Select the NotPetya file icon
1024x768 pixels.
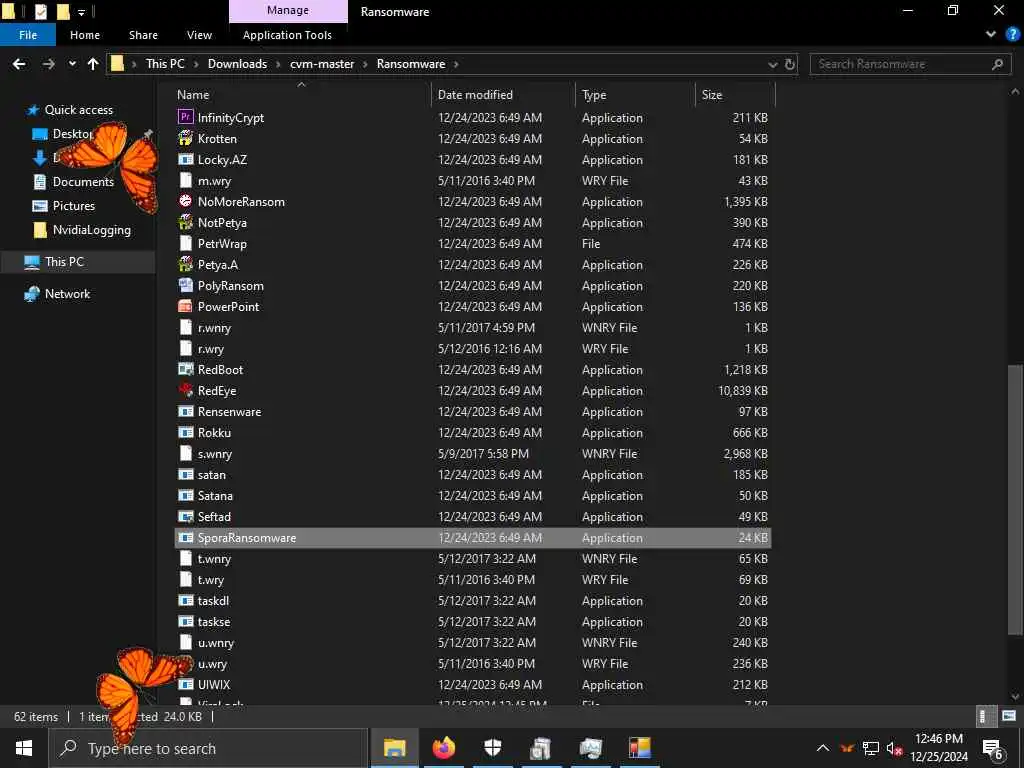(185, 222)
